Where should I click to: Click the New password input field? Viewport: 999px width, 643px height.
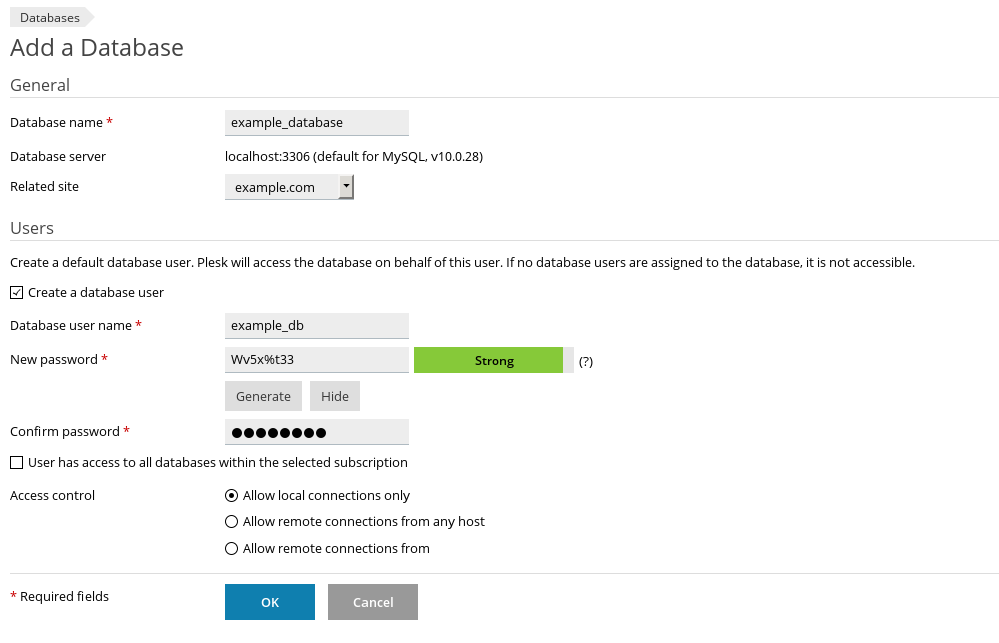317,359
